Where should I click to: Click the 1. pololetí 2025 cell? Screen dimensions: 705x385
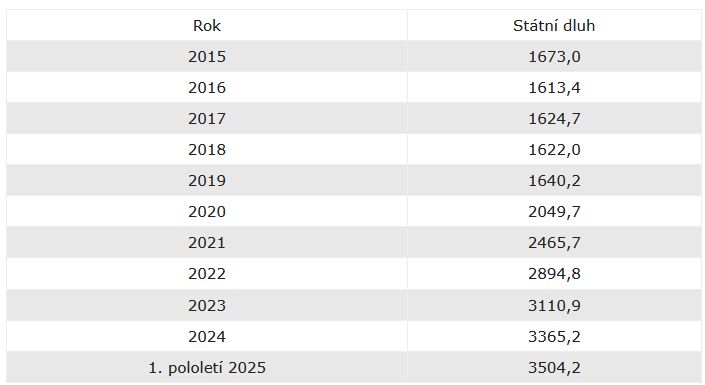(207, 368)
